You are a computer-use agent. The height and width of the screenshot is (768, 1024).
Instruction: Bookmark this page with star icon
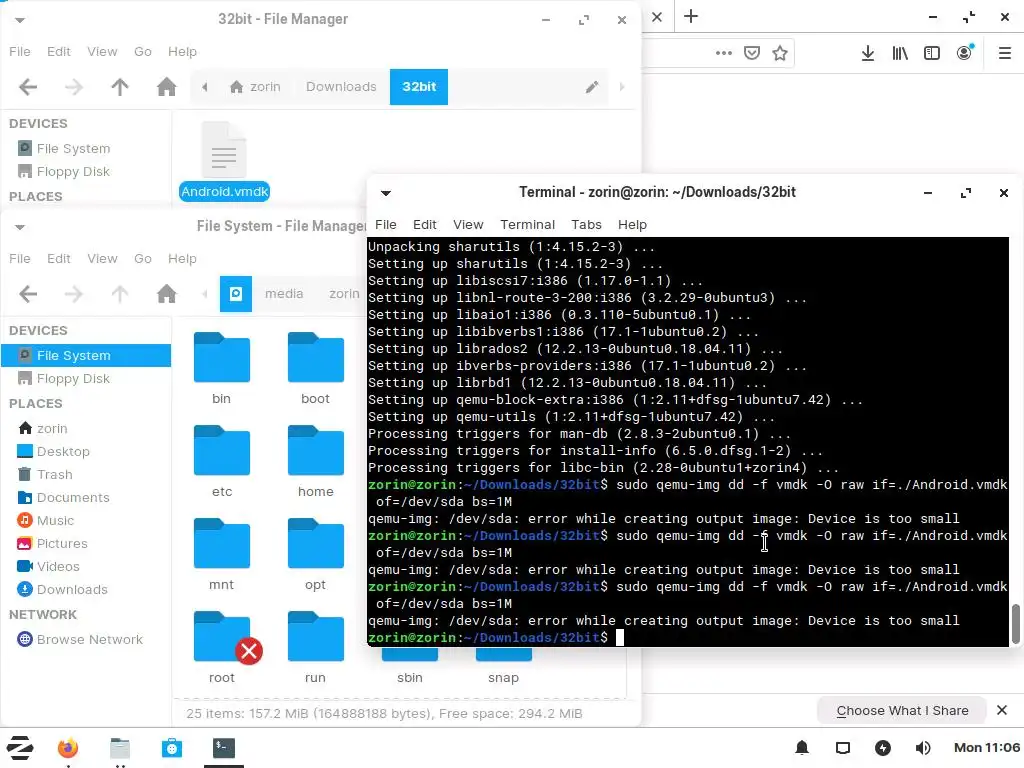[780, 53]
